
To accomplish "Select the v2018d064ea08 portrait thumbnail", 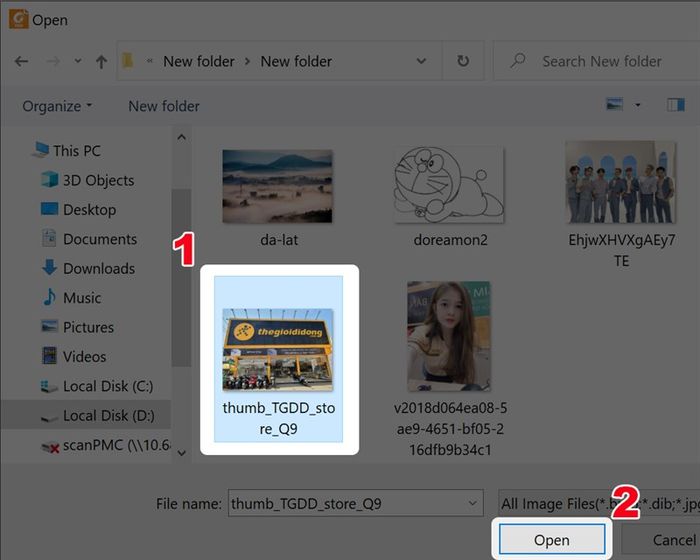I will [x=449, y=336].
